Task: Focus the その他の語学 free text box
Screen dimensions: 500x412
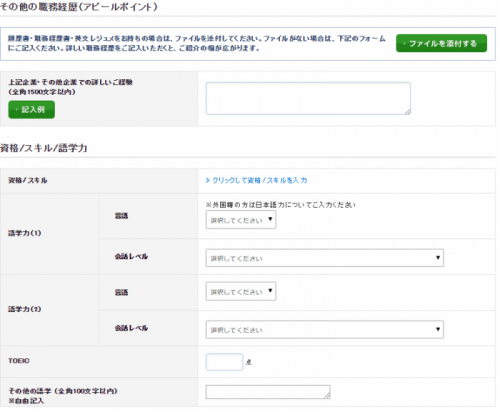Action: (x=268, y=392)
